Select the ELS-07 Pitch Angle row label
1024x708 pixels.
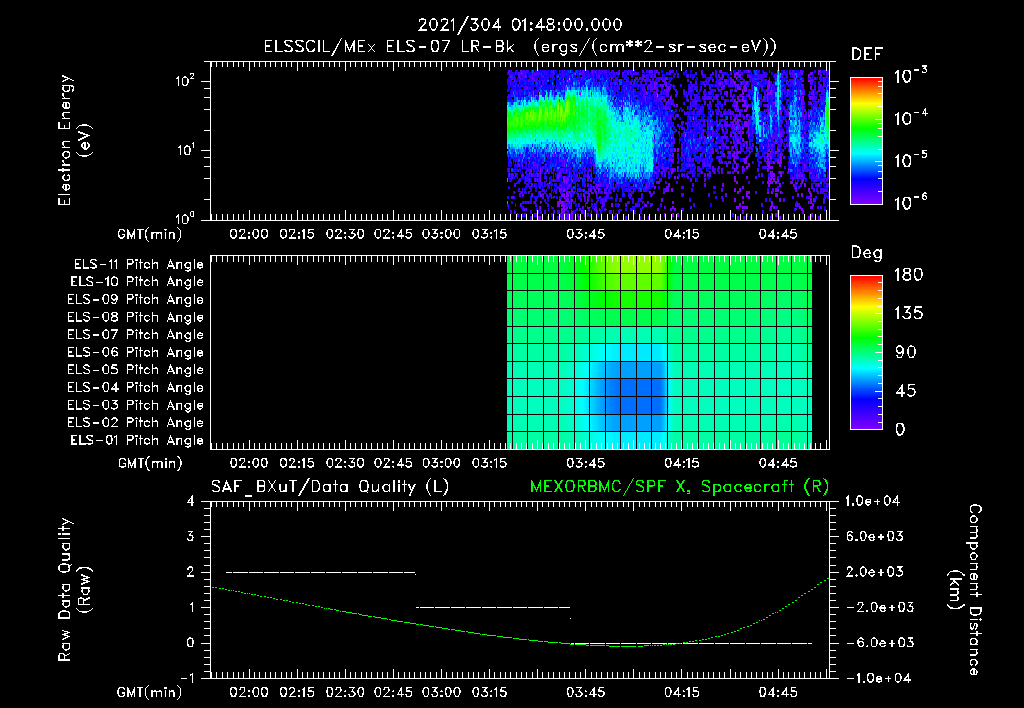click(x=135, y=334)
